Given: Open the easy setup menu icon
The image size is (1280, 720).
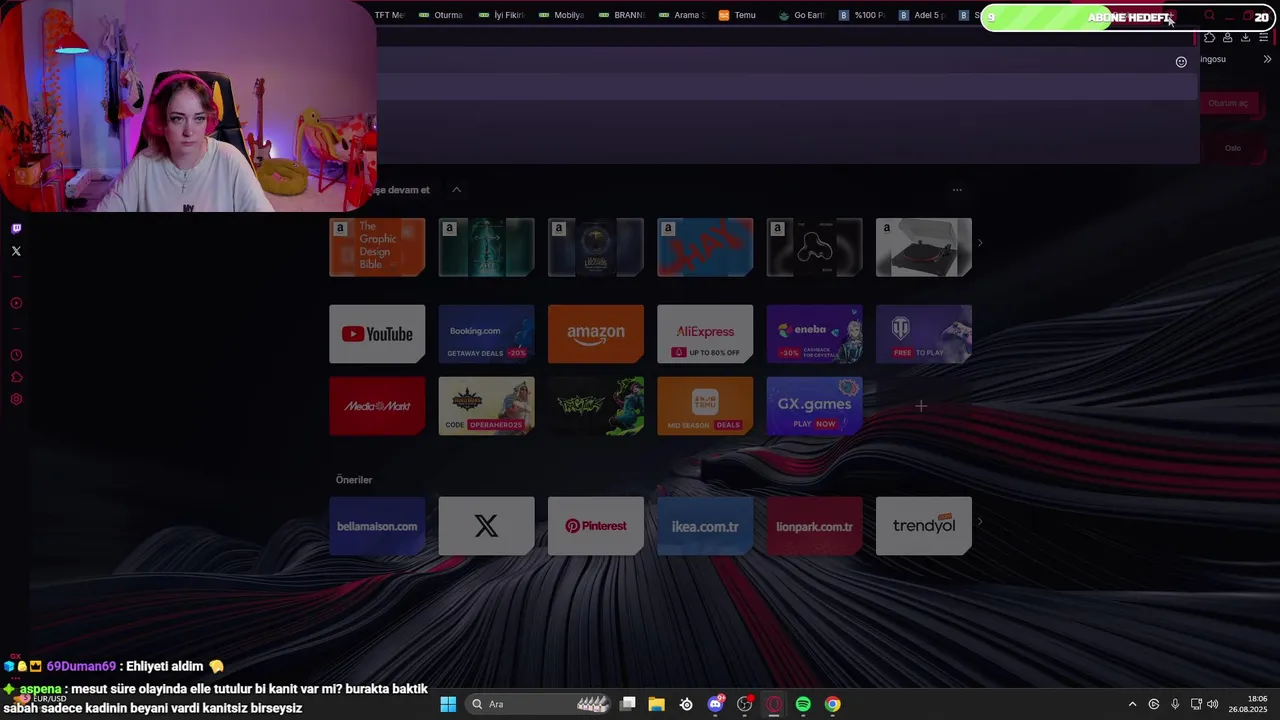Looking at the screenshot, I should pos(1264,38).
